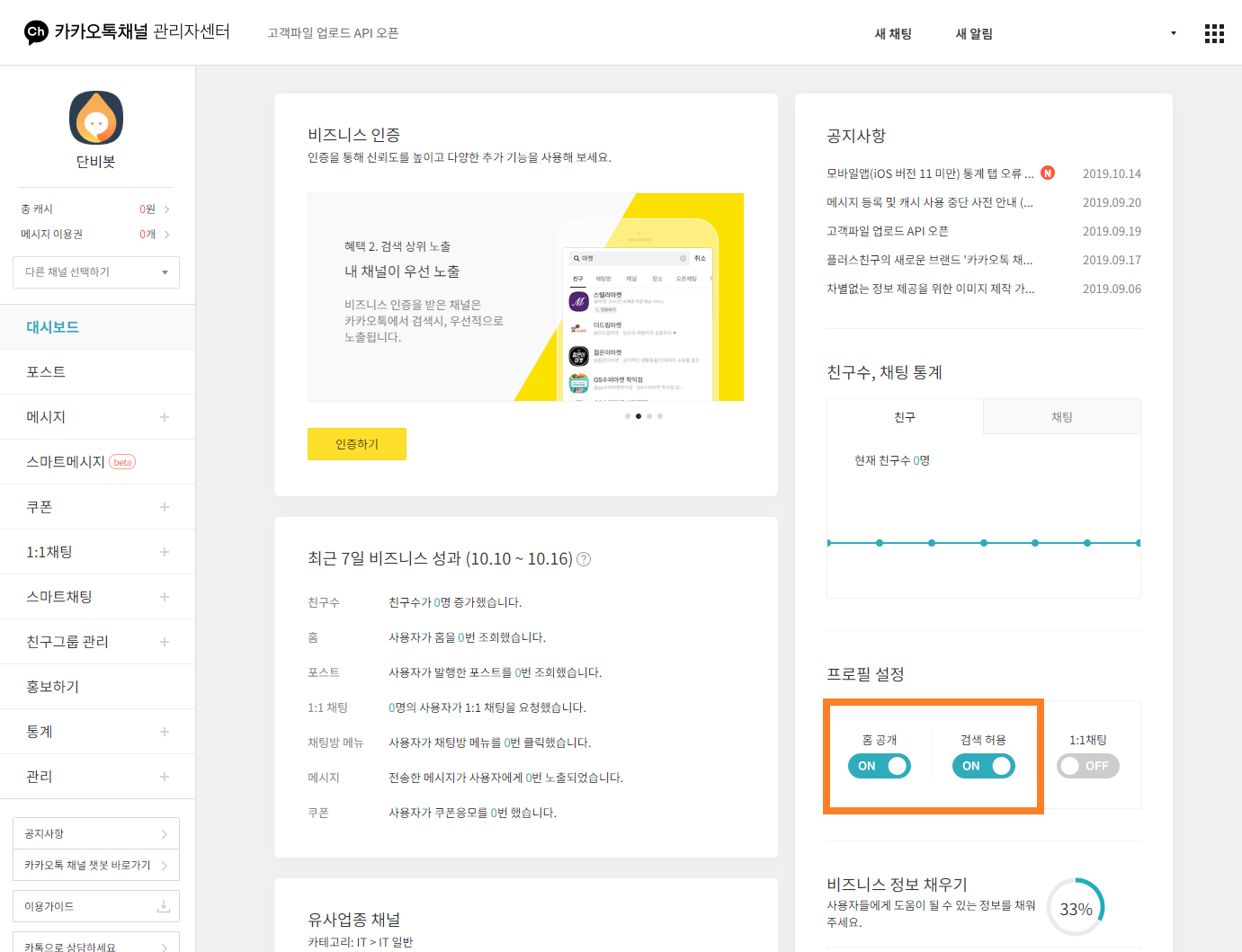Switch to the 채팅 statistics tab
The width and height of the screenshot is (1242, 952).
(1062, 417)
